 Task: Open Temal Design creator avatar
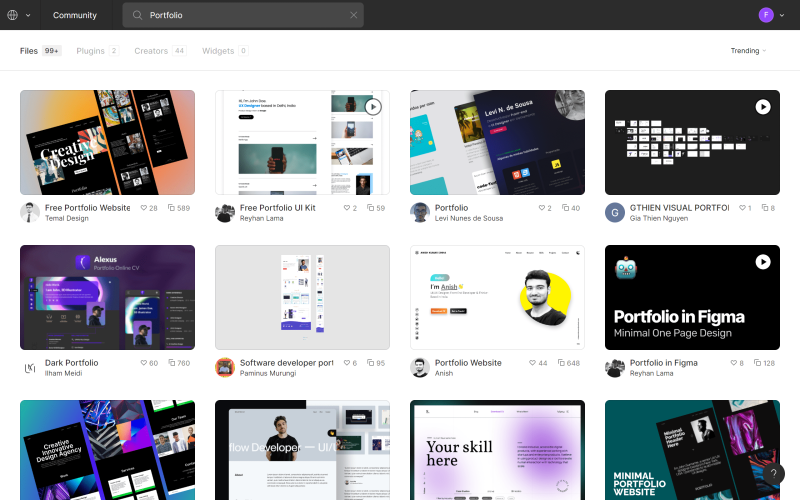[x=30, y=213]
